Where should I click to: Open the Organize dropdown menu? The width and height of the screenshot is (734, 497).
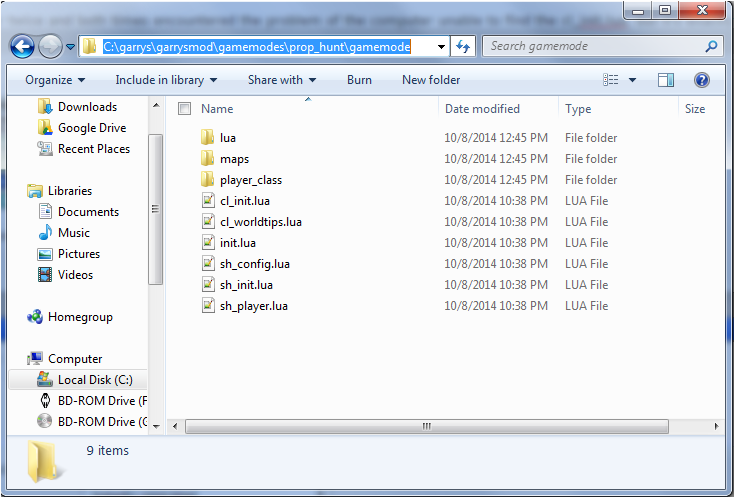point(55,80)
